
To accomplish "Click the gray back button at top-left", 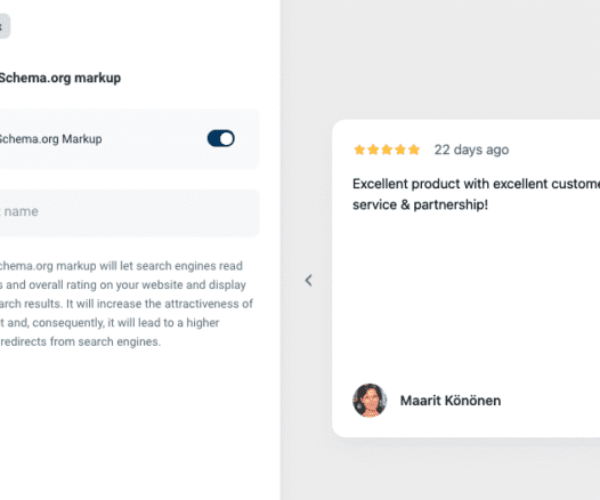I will click(3, 26).
